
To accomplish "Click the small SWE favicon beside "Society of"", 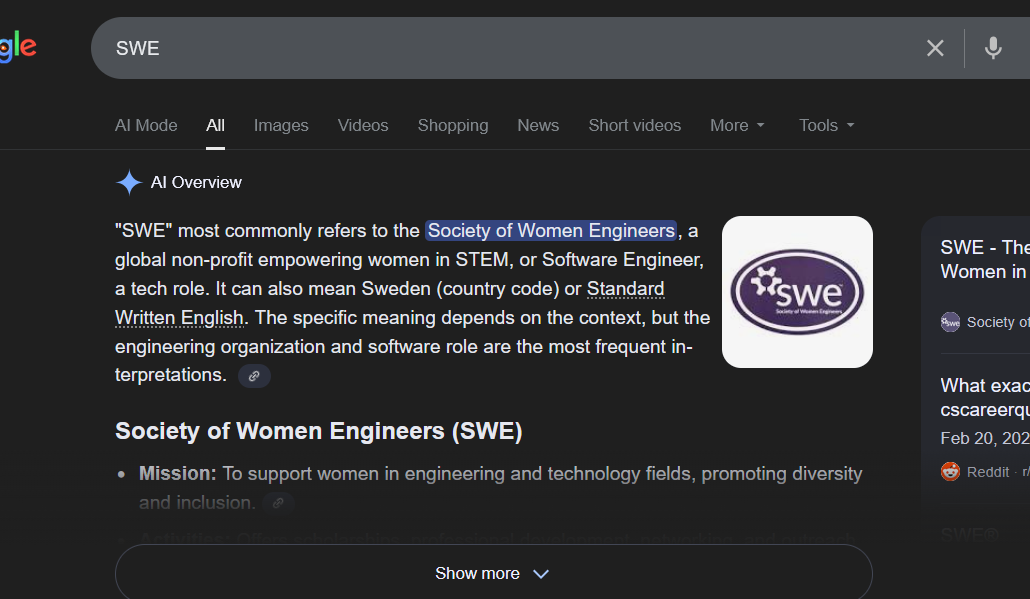I will (950, 322).
